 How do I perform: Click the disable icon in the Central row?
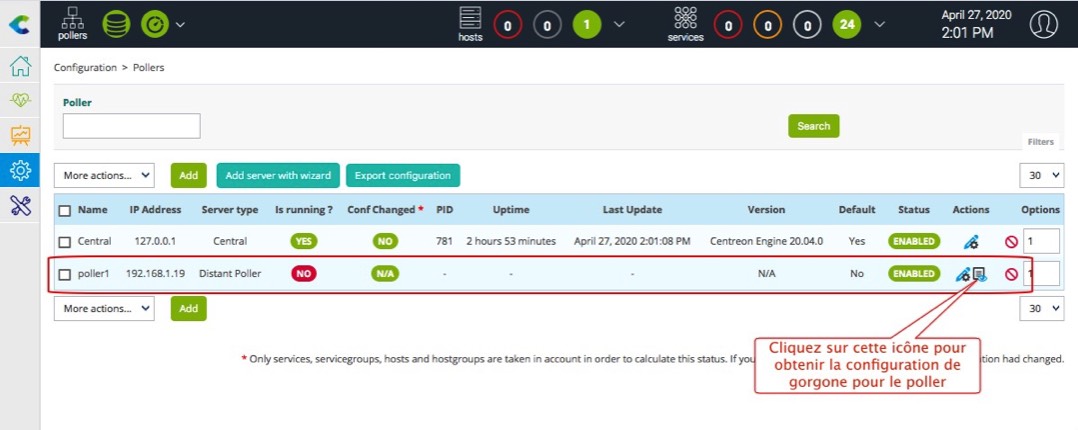(1011, 242)
